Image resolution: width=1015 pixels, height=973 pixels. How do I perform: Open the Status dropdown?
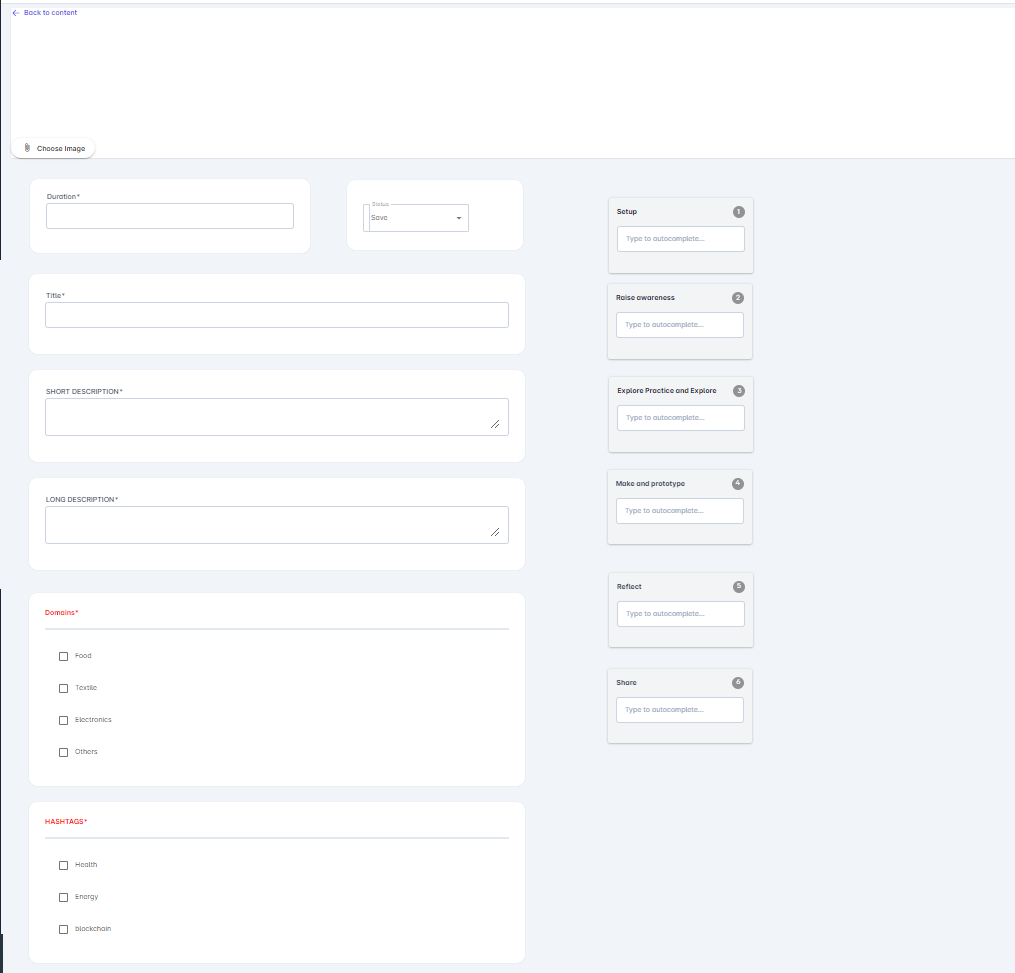pyautogui.click(x=418, y=218)
